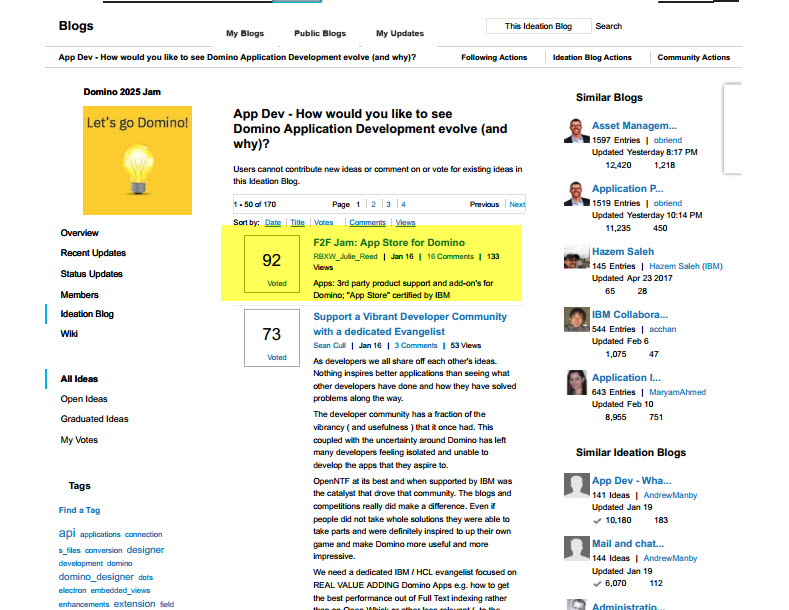
Task: Open the IBM Collabora... blog
Action: tap(630, 315)
